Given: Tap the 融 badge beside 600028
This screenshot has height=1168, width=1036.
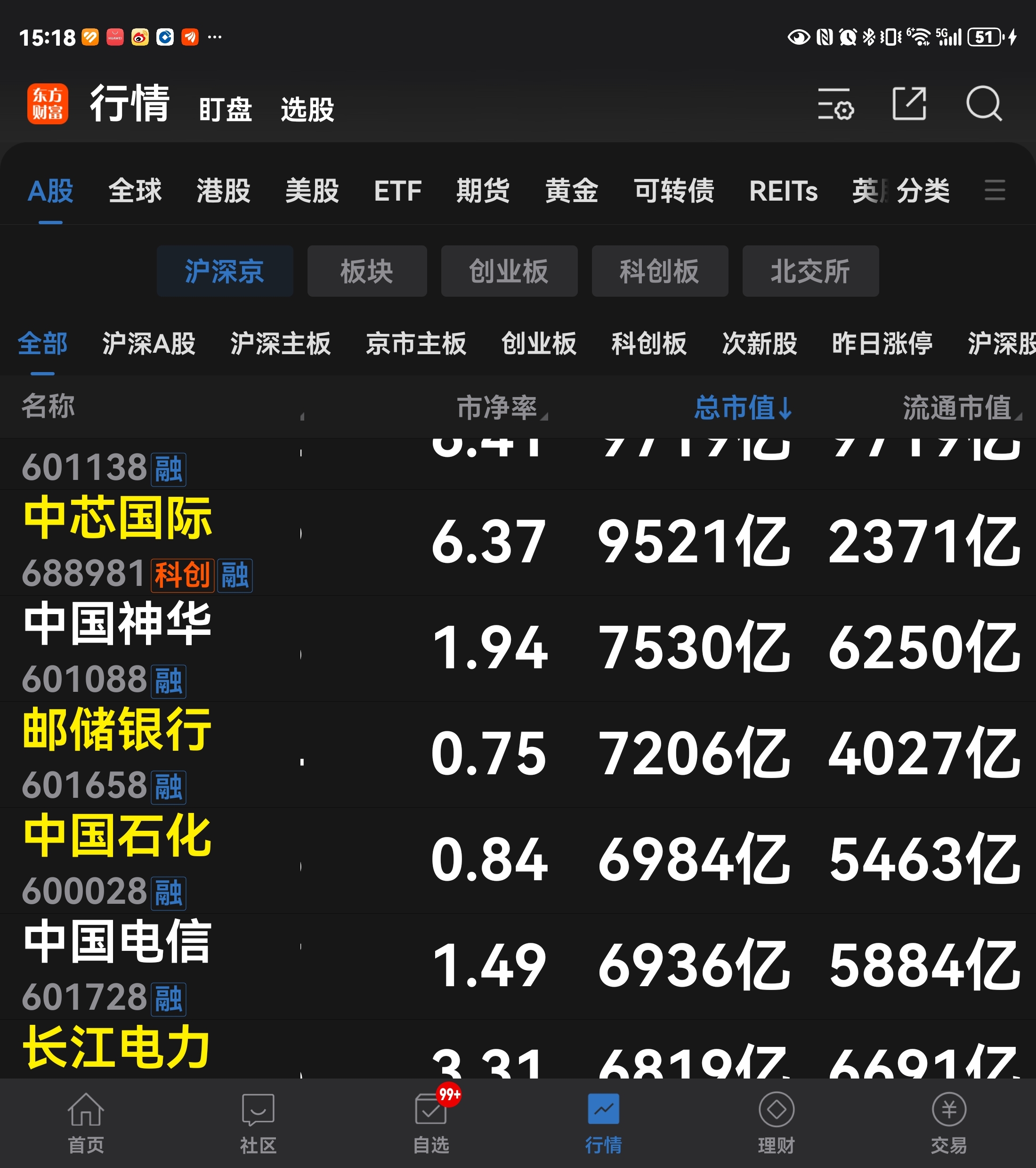Looking at the screenshot, I should tap(169, 893).
